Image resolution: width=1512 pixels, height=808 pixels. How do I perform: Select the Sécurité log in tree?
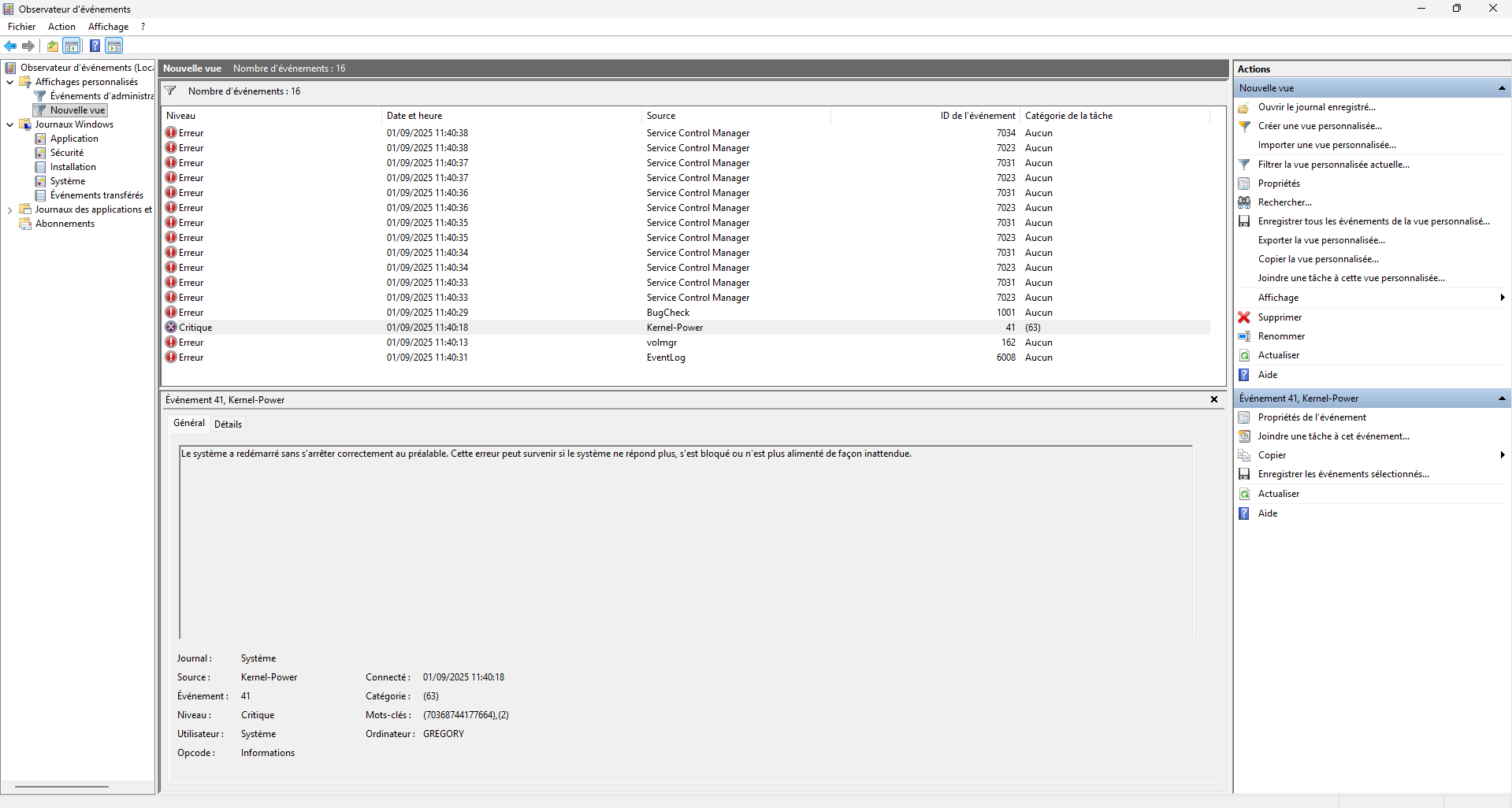point(67,153)
